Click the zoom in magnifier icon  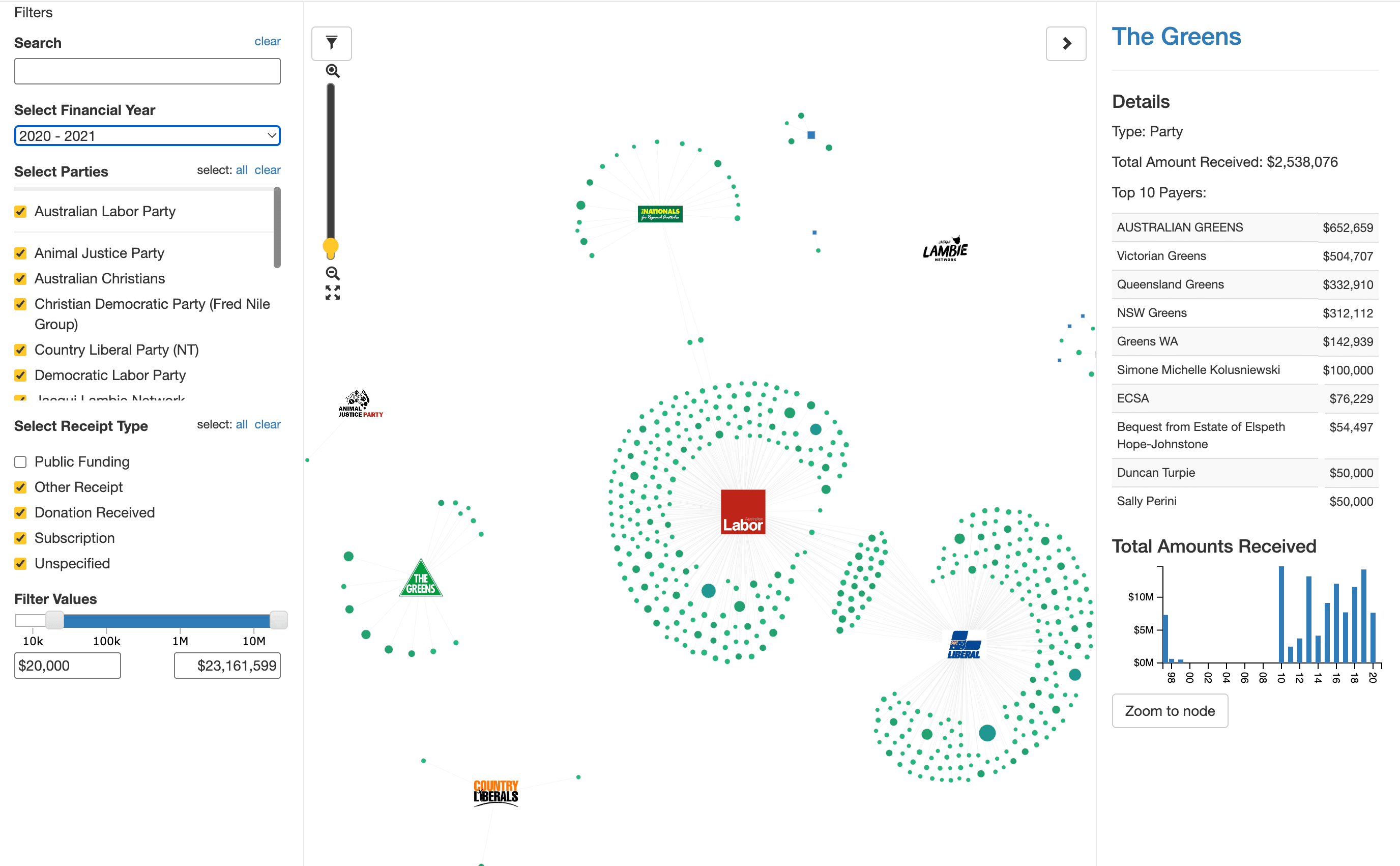click(x=333, y=71)
